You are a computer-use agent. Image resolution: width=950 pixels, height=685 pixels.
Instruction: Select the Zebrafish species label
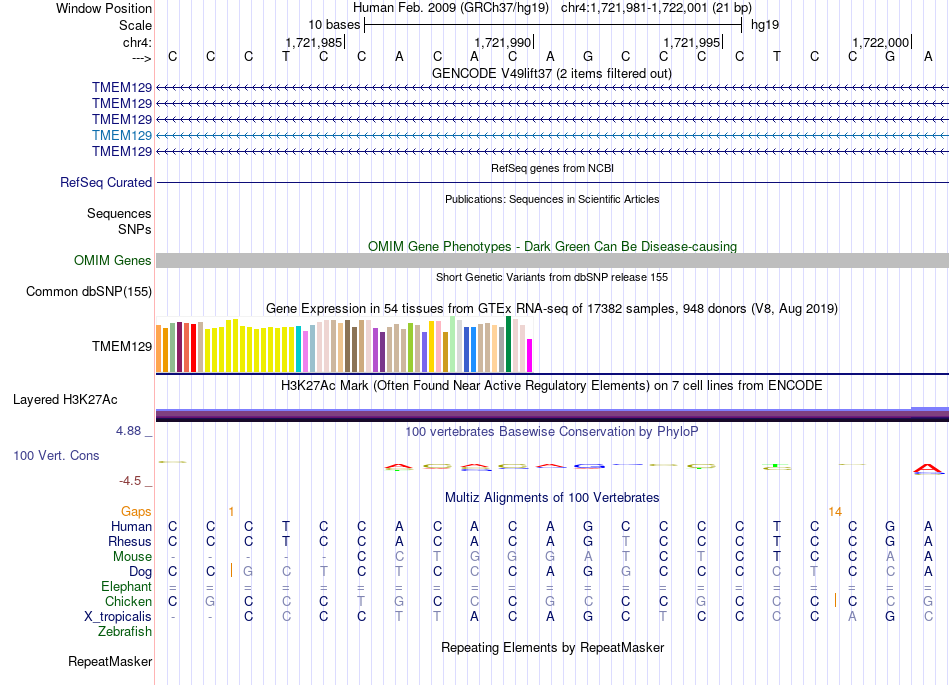click(125, 632)
